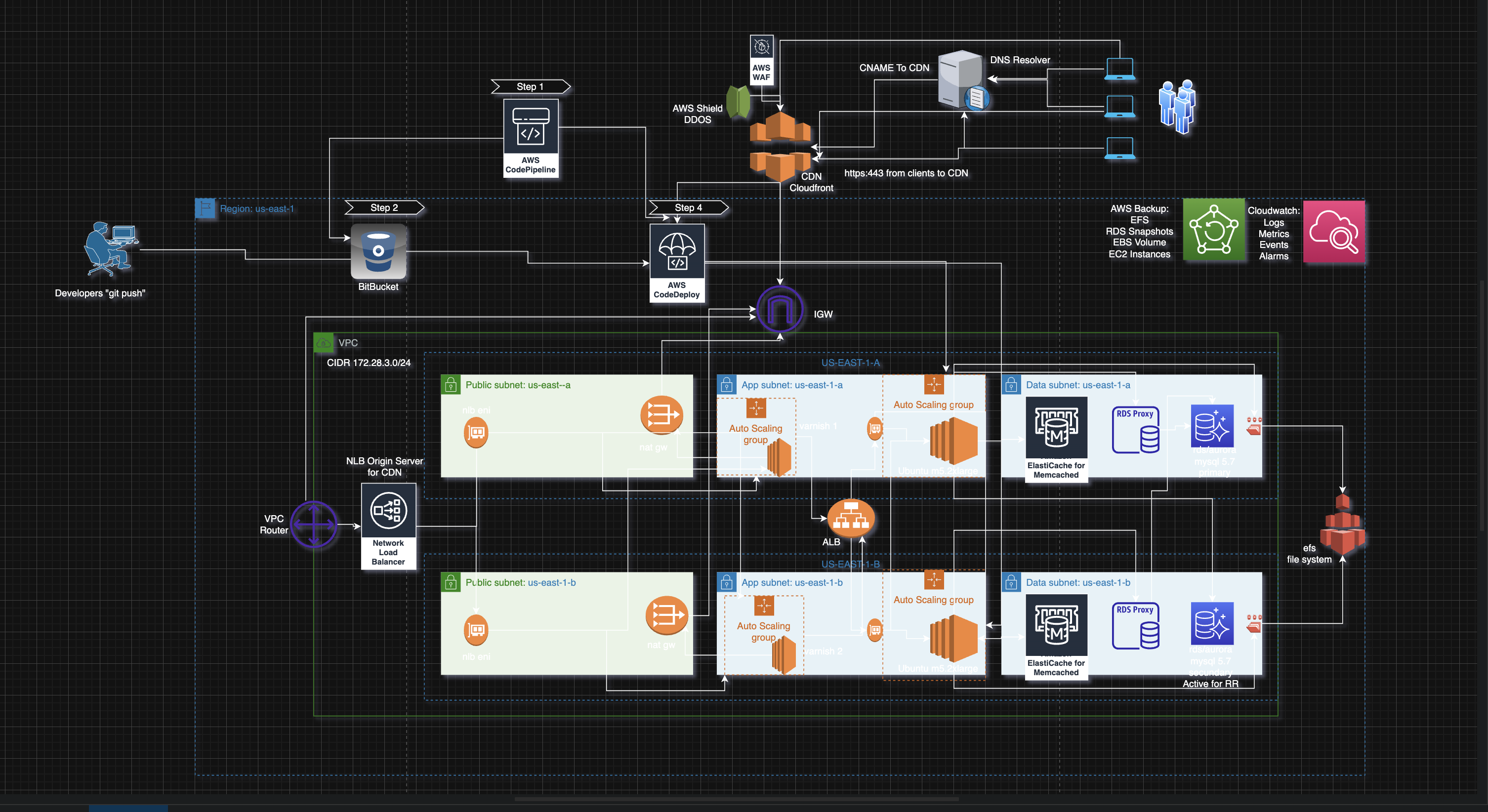Select 'NLB Origin Server for CDN' label
This screenshot has width=1488, height=812.
click(384, 466)
